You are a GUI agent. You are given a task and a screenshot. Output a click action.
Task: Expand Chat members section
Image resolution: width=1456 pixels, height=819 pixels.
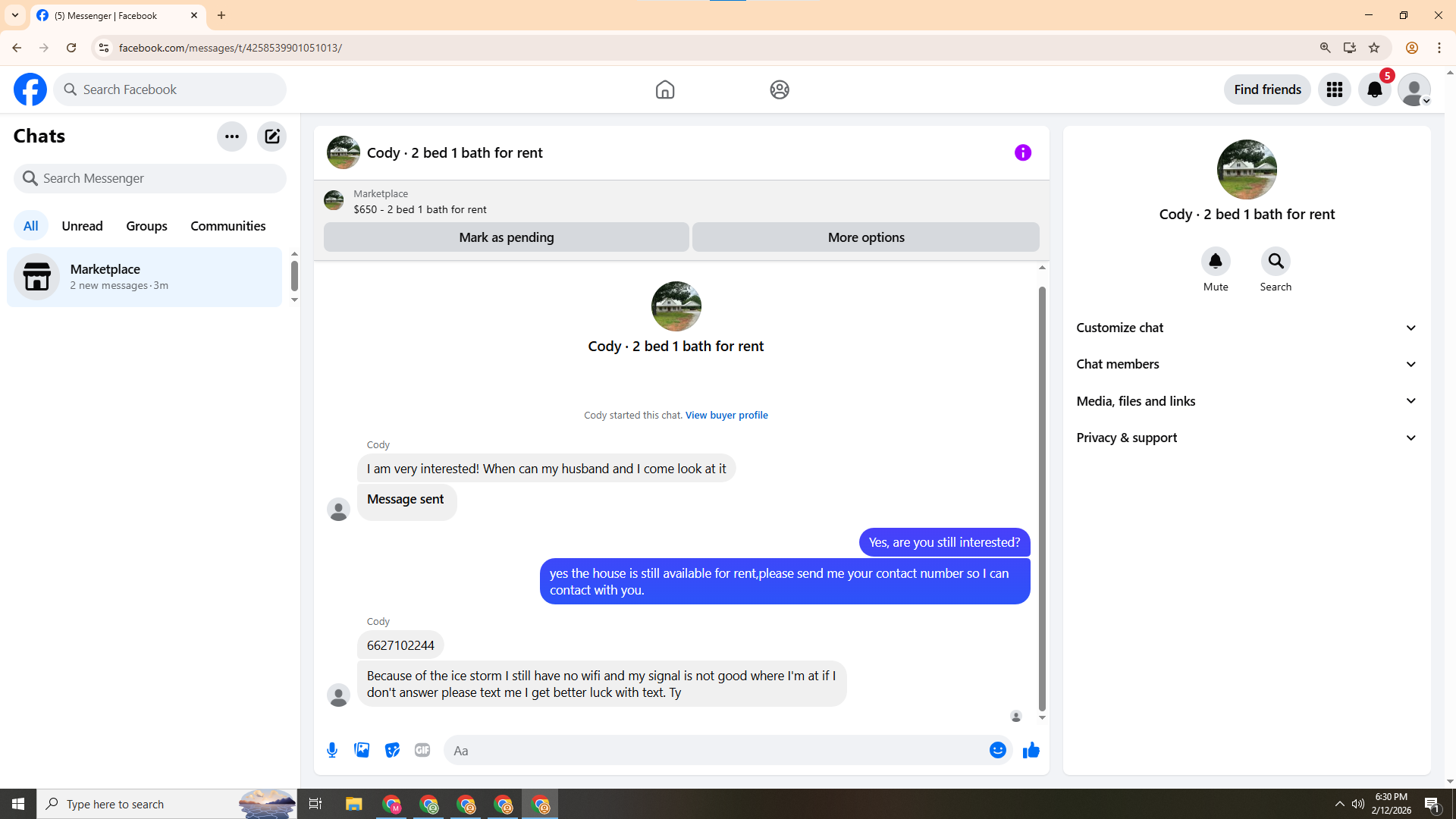tap(1247, 364)
